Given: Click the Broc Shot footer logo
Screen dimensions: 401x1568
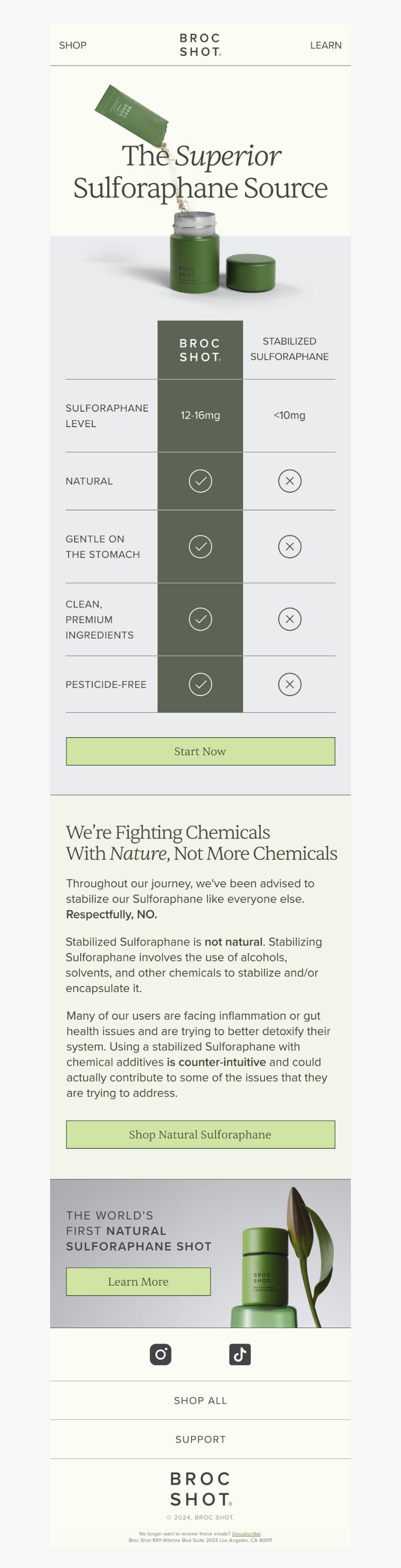Looking at the screenshot, I should tap(200, 1489).
